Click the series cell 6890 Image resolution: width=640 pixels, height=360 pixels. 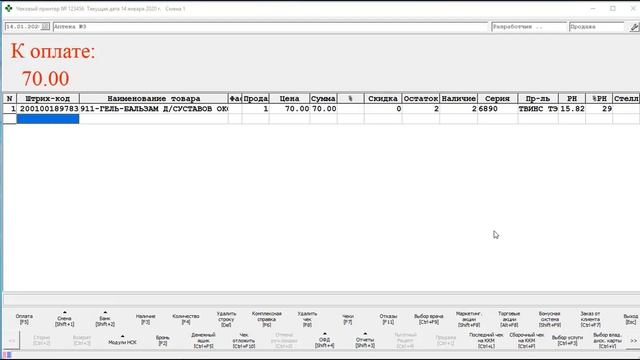click(498, 109)
